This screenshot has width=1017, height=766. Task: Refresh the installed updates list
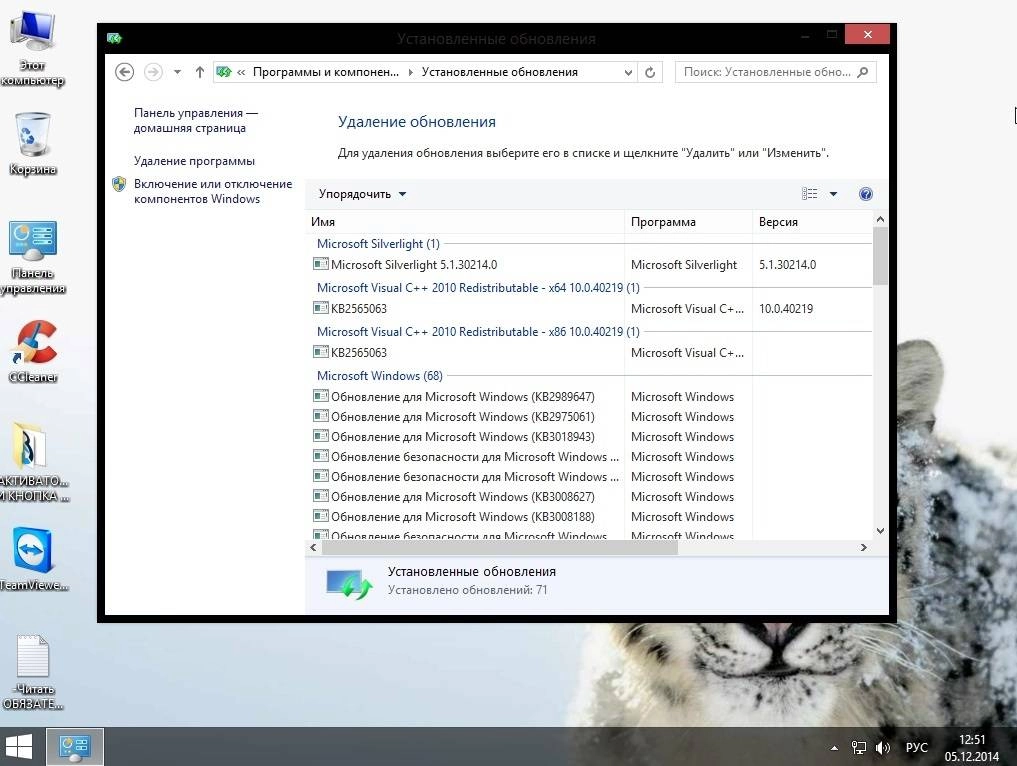pyautogui.click(x=650, y=72)
